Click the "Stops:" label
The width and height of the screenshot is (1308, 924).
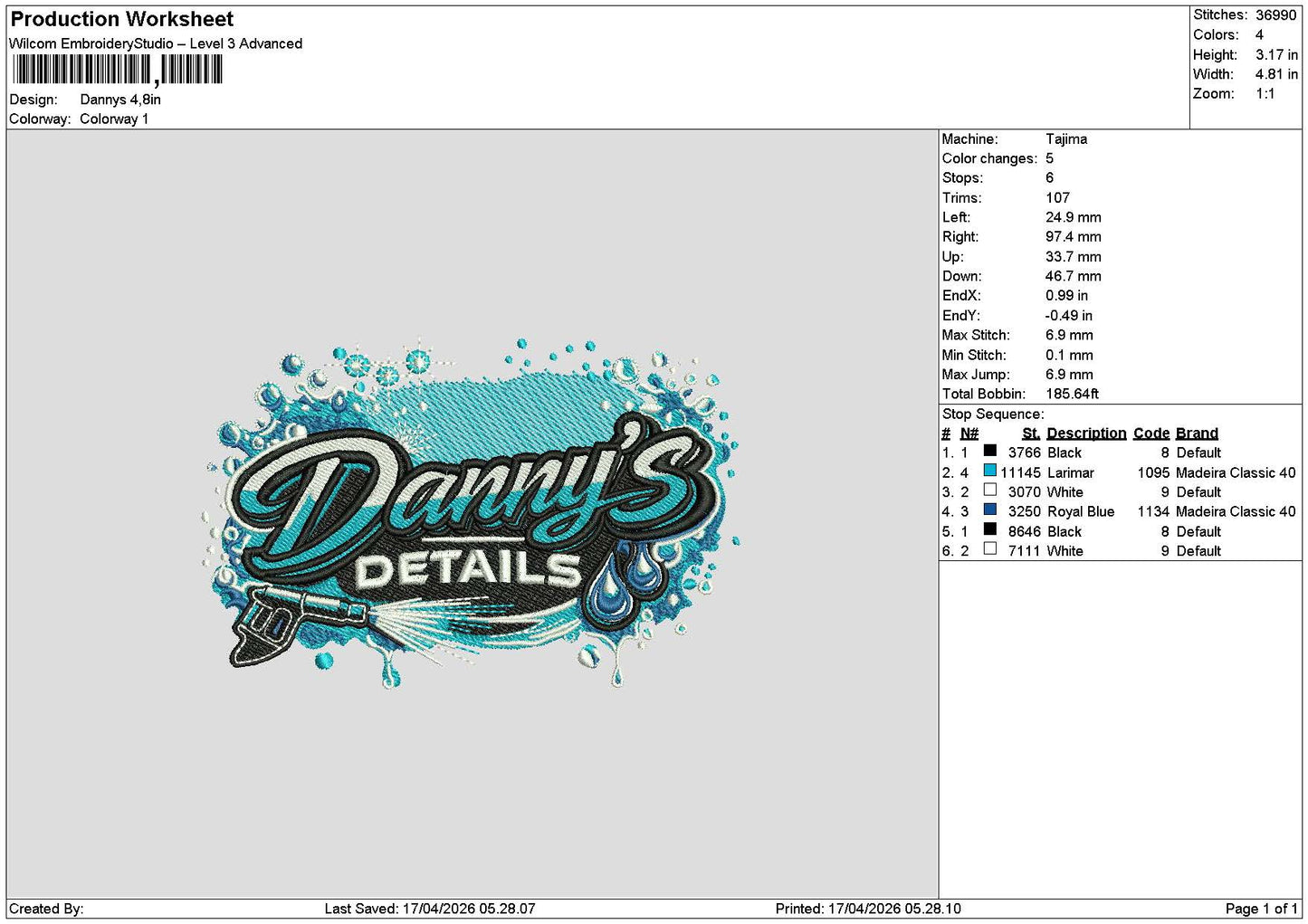point(962,178)
